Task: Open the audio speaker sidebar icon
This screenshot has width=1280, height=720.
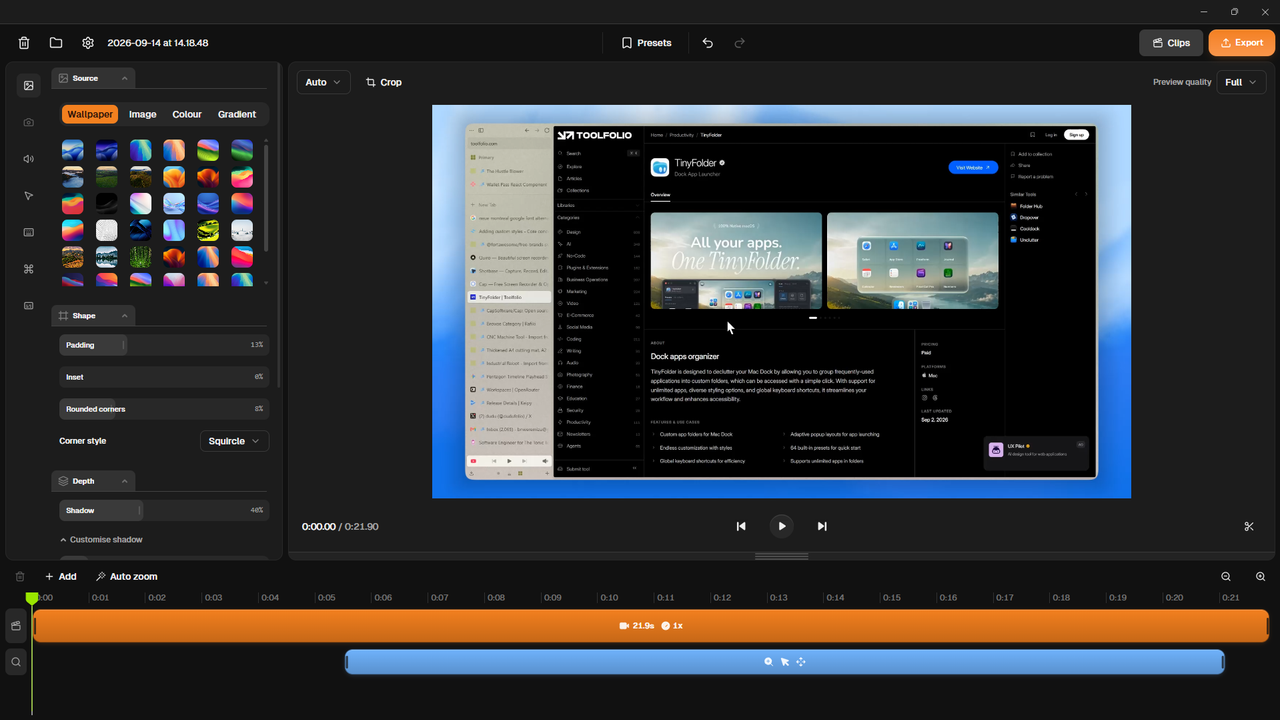Action: (x=29, y=159)
